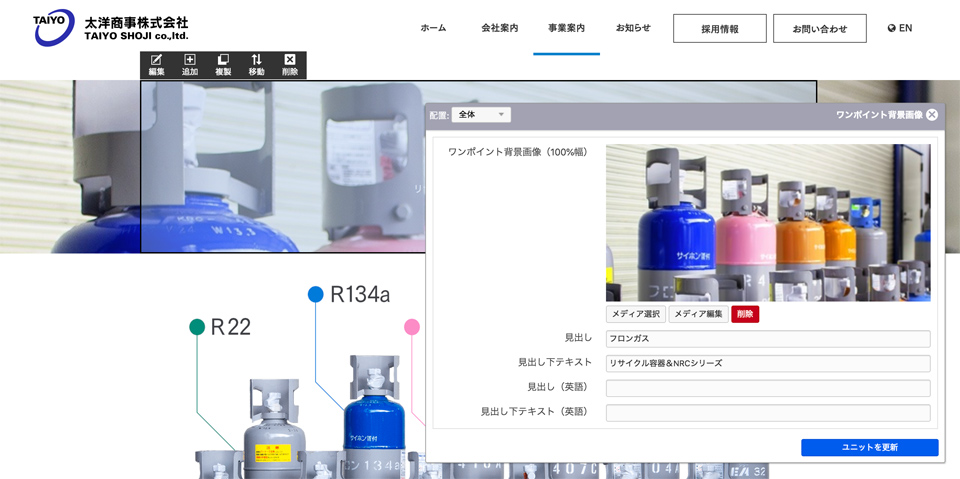Click the 見出し（英語） text field
The image size is (960, 479).
[x=768, y=388]
